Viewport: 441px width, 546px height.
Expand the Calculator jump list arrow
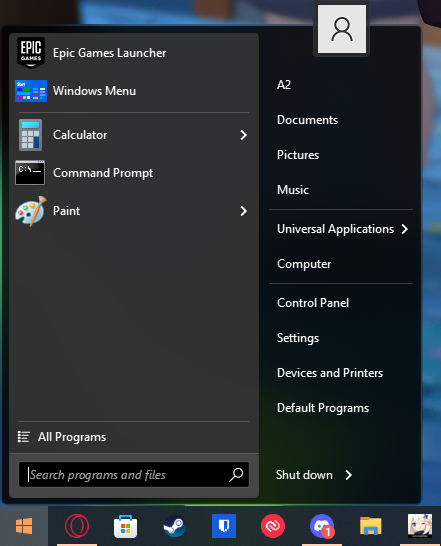coord(243,135)
